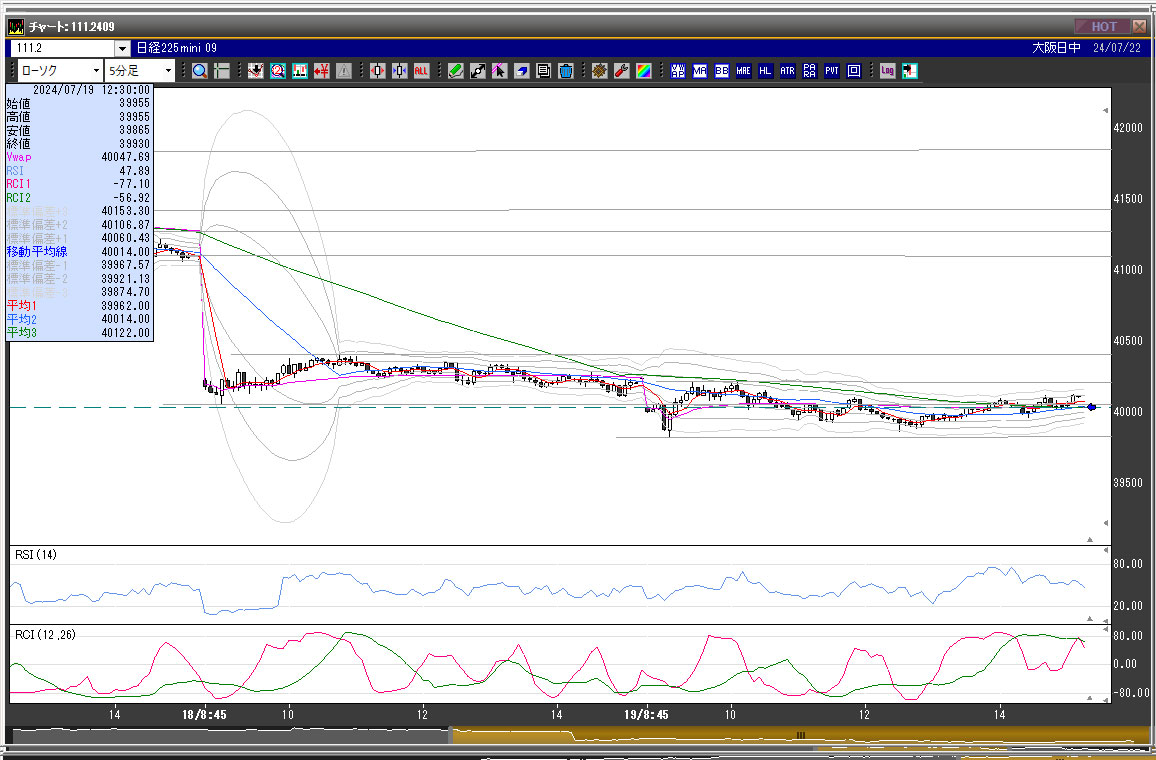This screenshot has width=1156, height=760.
Task: Click the red-arrow candle narrow icon
Action: (377, 71)
